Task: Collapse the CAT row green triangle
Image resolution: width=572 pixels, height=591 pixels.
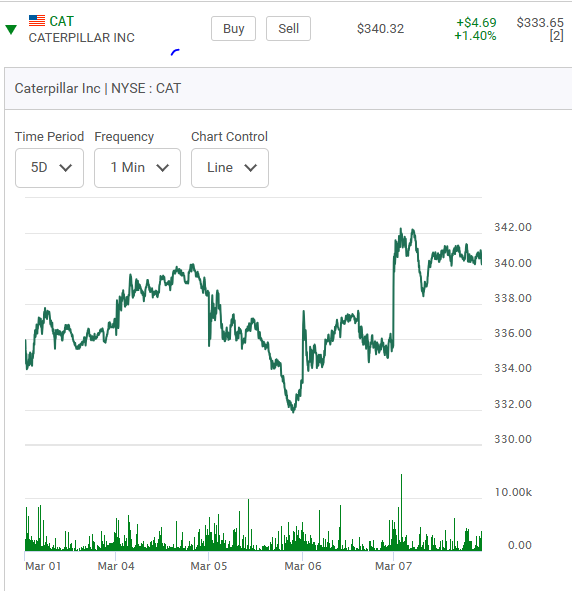Action: [11, 29]
